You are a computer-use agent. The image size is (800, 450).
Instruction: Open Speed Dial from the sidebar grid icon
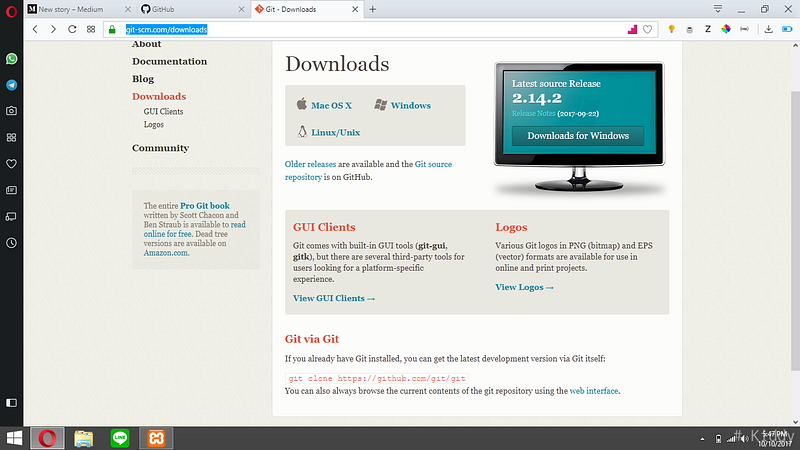point(11,137)
